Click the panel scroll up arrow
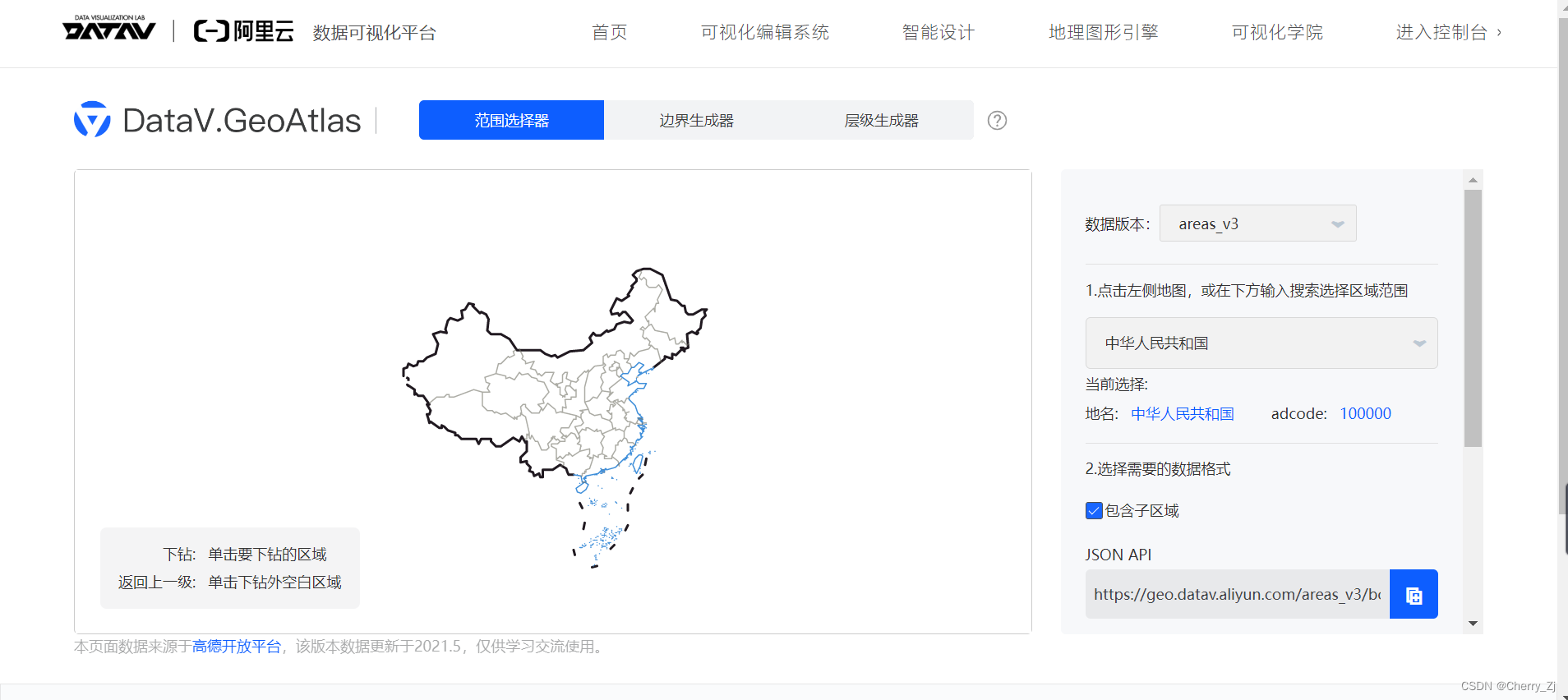1568x700 pixels. coord(1473,179)
